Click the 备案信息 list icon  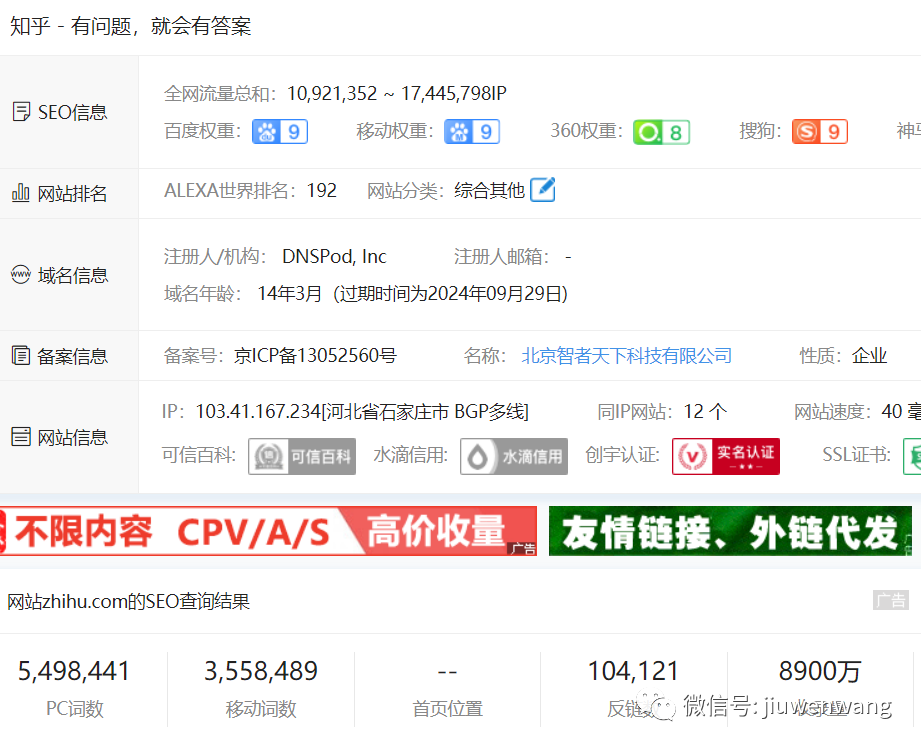pyautogui.click(x=21, y=355)
